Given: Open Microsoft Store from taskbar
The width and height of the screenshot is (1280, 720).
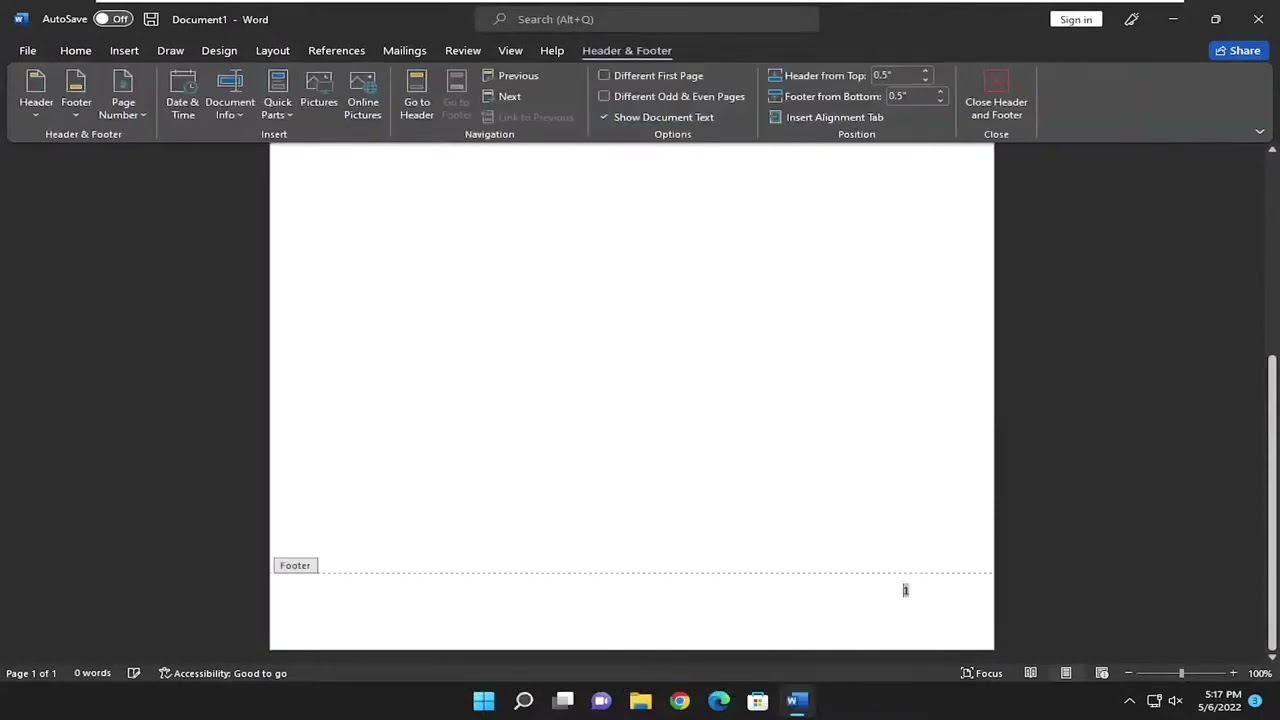Looking at the screenshot, I should tap(758, 701).
